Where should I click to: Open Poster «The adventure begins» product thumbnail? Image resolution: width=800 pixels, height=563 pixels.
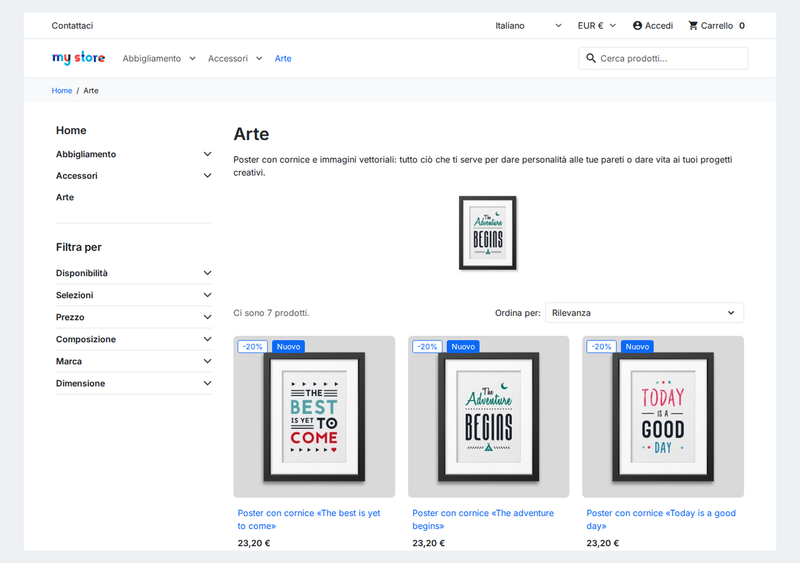488,417
